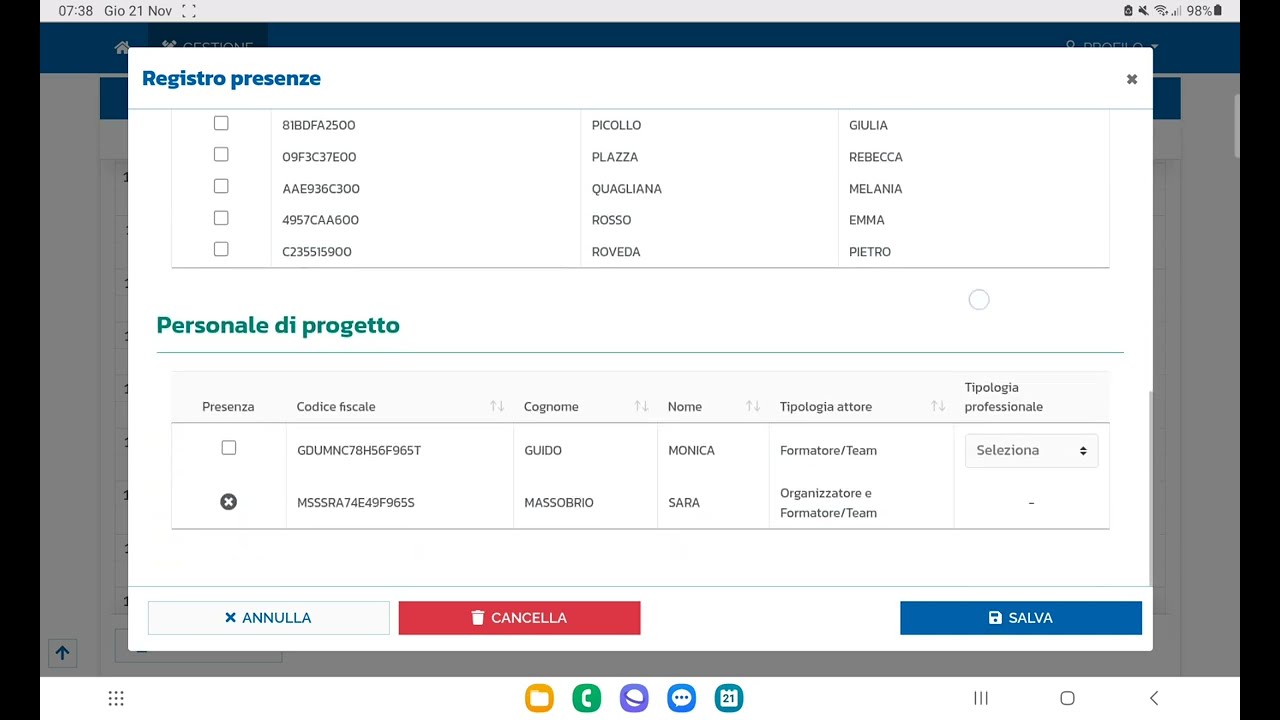Click the X presence icon for MASSOBRIO SARA
The height and width of the screenshot is (720, 1280).
[x=229, y=502]
